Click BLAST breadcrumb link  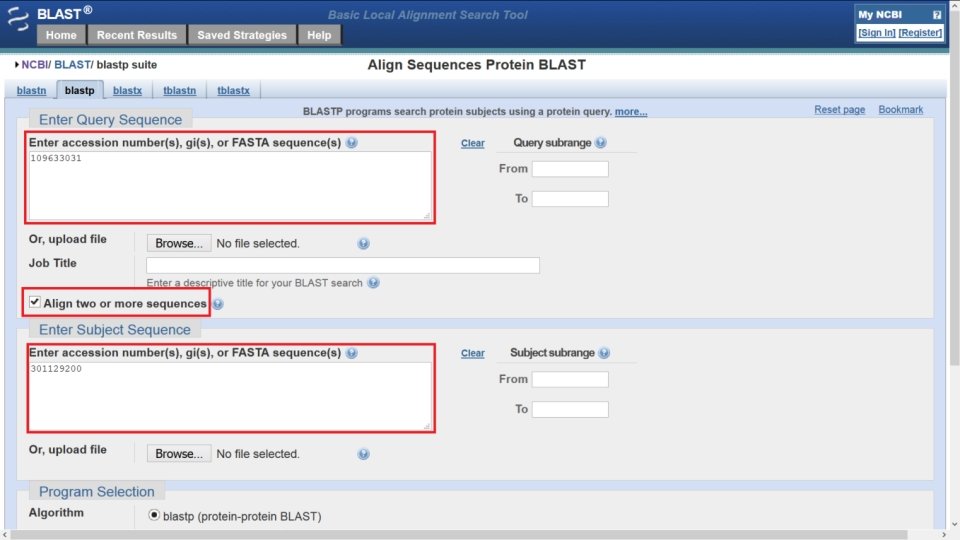click(72, 65)
